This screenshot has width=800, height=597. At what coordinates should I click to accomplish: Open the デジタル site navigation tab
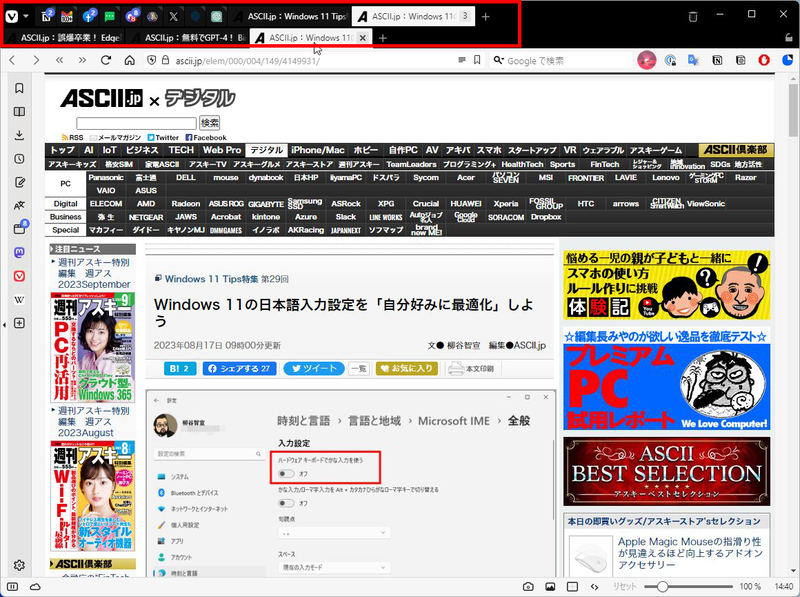click(x=266, y=150)
